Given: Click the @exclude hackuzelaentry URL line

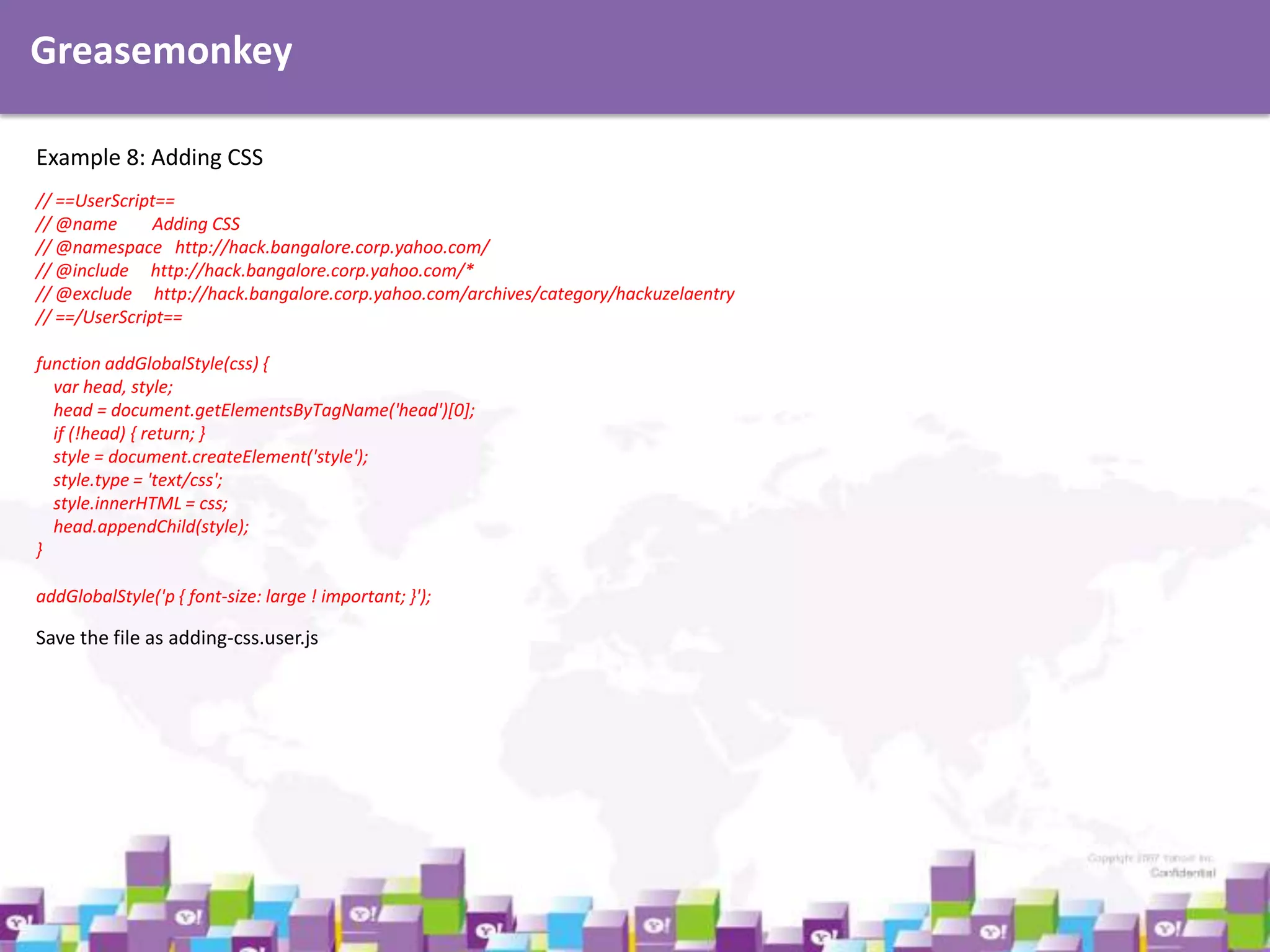Looking at the screenshot, I should pyautogui.click(x=385, y=294).
